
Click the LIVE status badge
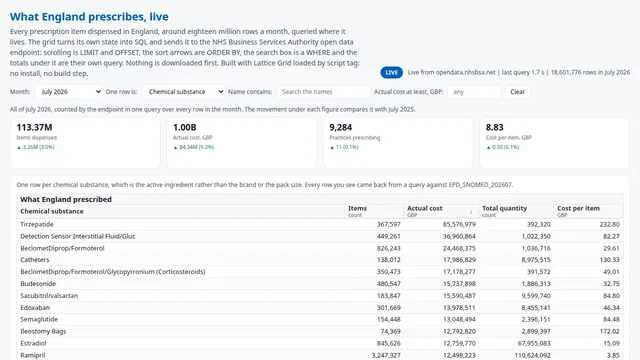click(x=391, y=73)
